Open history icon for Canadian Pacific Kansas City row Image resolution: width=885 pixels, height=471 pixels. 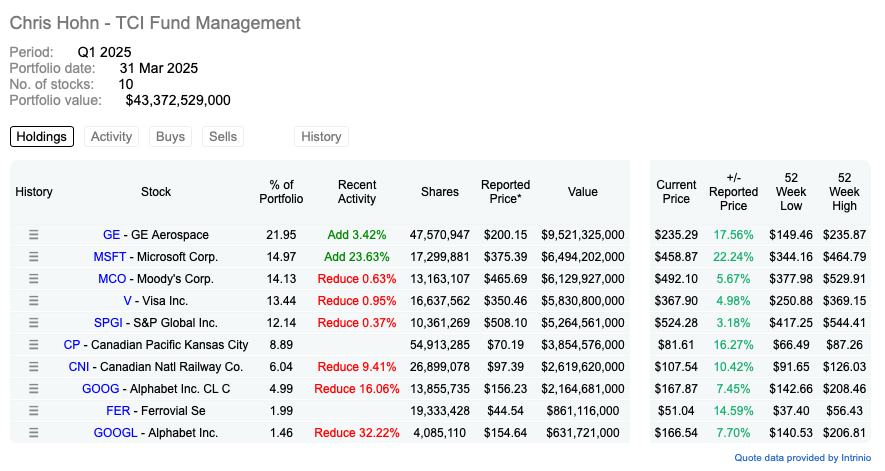pos(34,345)
